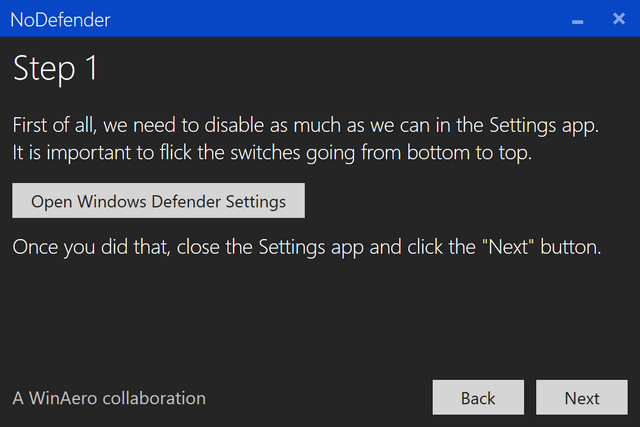Close the NoDefender window
The width and height of the screenshot is (640, 427).
click(619, 18)
